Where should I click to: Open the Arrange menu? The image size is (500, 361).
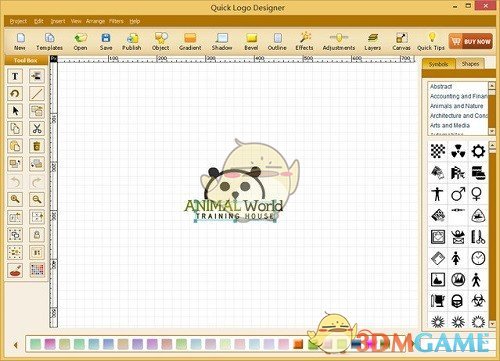[x=95, y=21]
